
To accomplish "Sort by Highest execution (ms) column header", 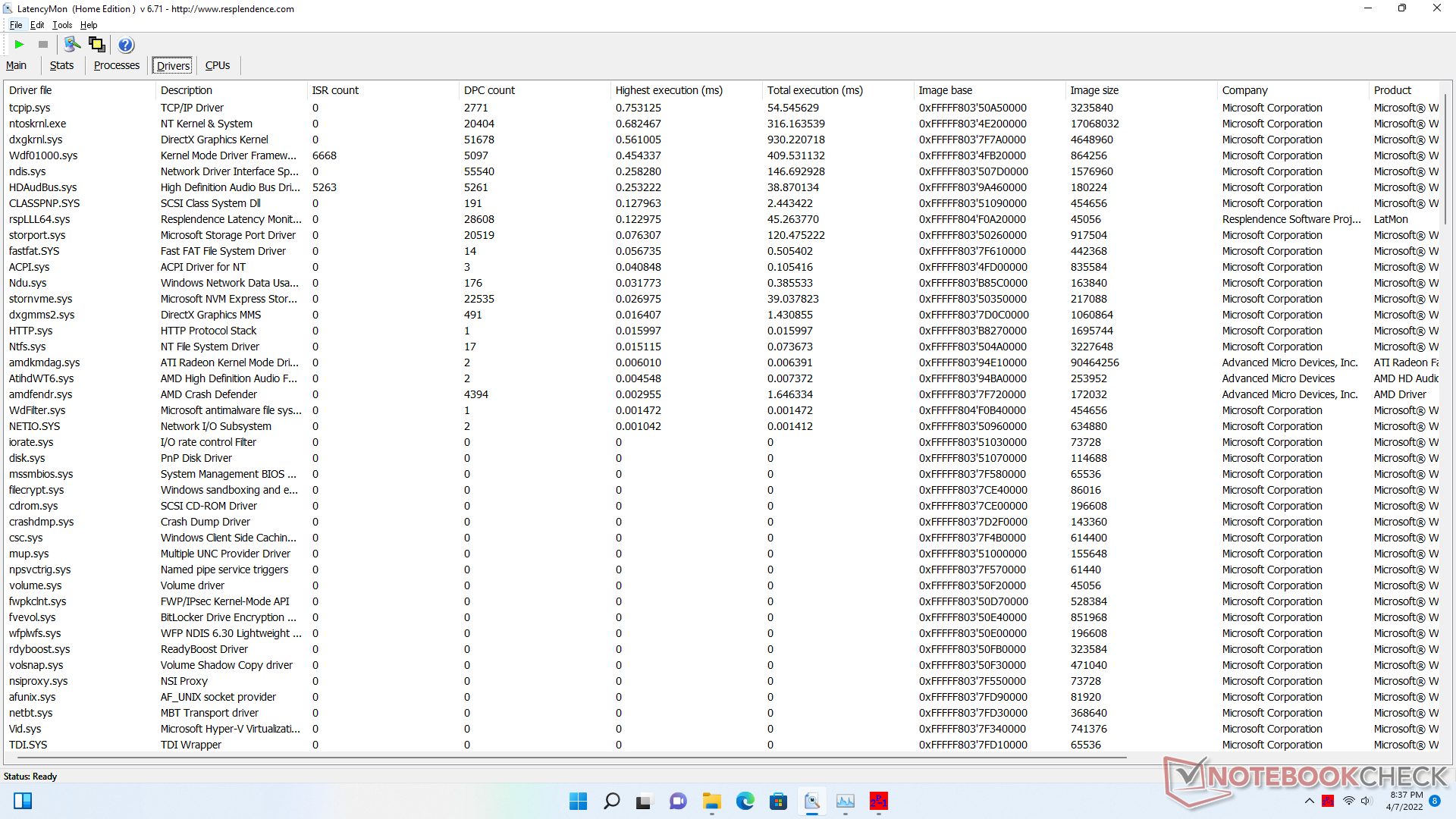I will (x=686, y=90).
